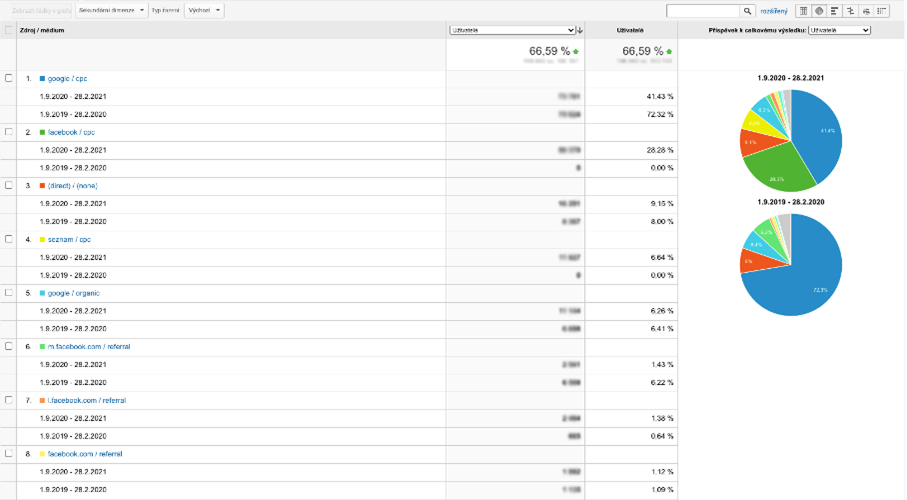The width and height of the screenshot is (907, 500).
Task: Click the search magnifier icon
Action: (747, 11)
